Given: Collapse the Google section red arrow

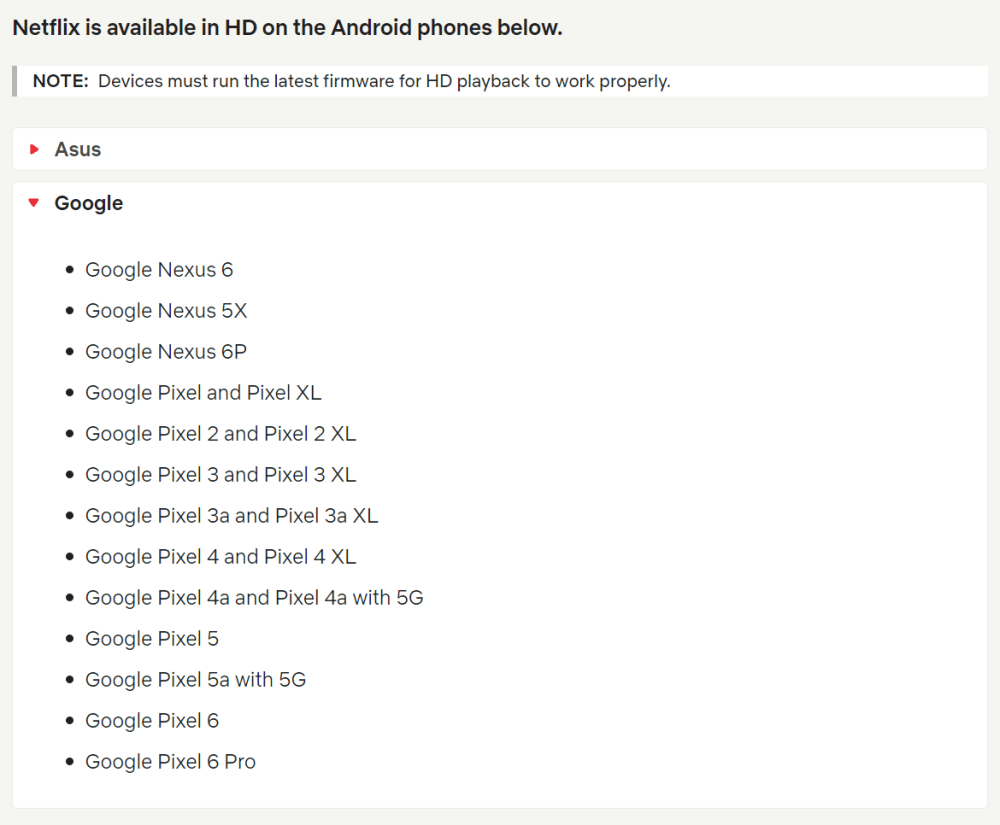Looking at the screenshot, I should [35, 203].
